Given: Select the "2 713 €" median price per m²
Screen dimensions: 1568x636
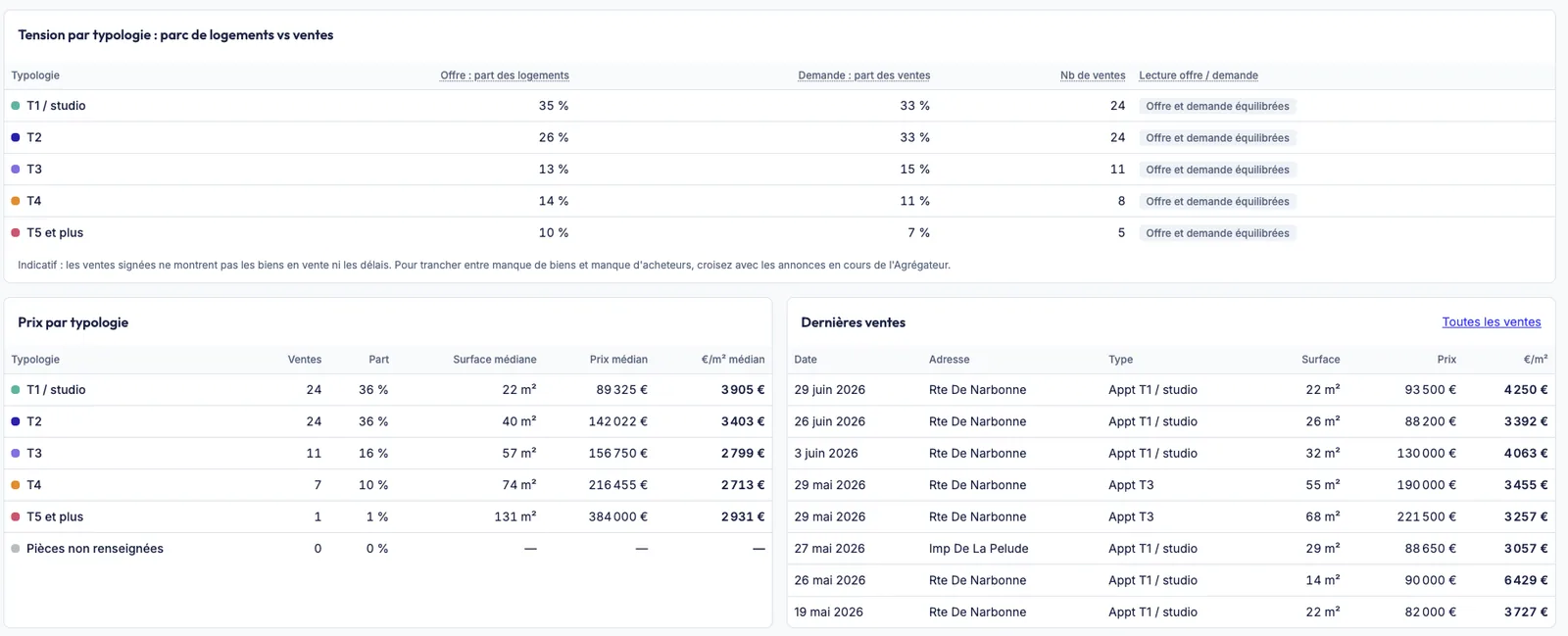Looking at the screenshot, I should point(743,485).
